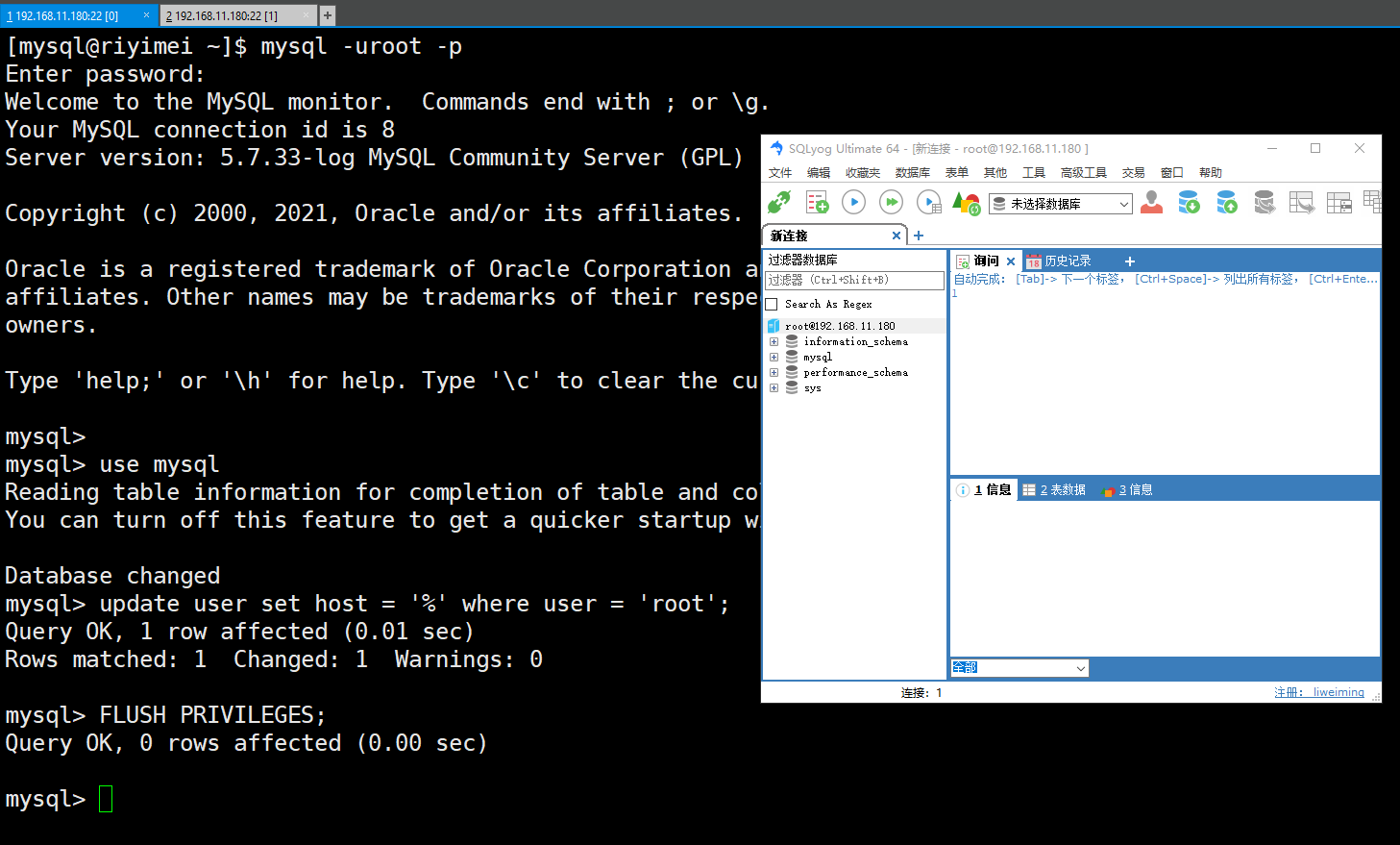1400x845 pixels.
Task: Click the partially visible grid icon at toolbar edge
Action: pos(1373,202)
